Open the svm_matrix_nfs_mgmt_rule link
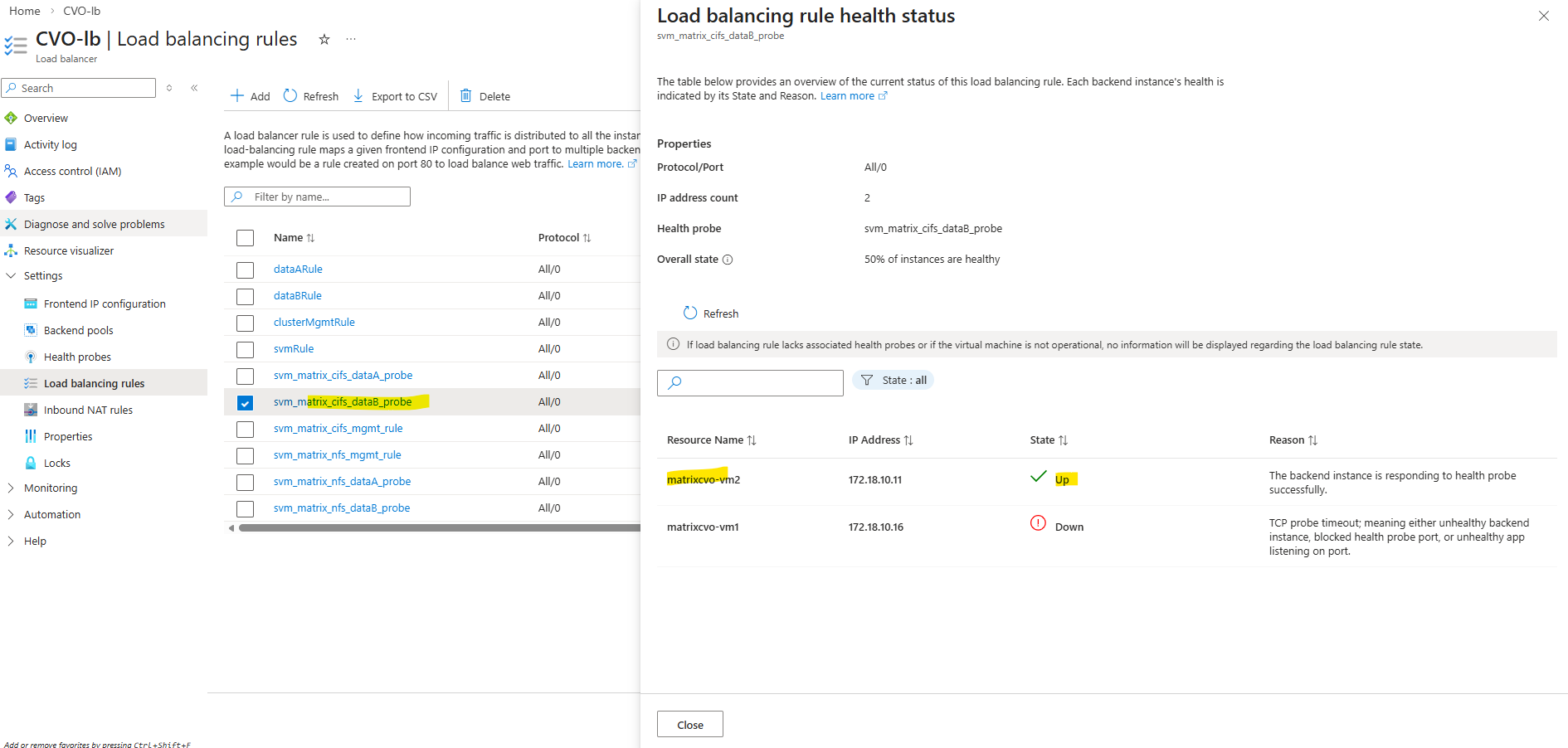The image size is (1568, 748). coord(337,455)
